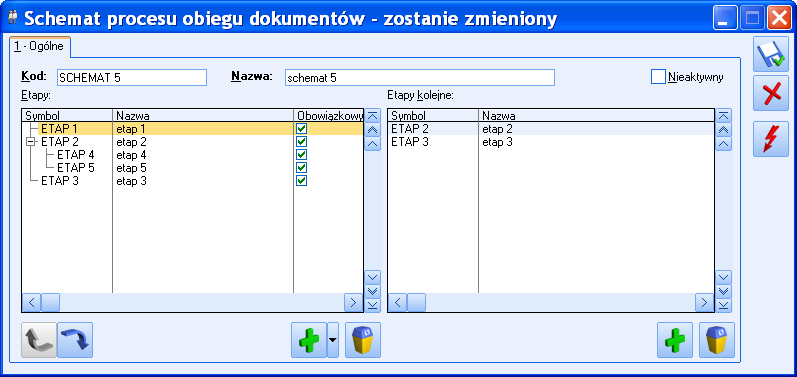Click the "etap 4" name cell in Etapy
797x377 pixels.
tap(203, 155)
